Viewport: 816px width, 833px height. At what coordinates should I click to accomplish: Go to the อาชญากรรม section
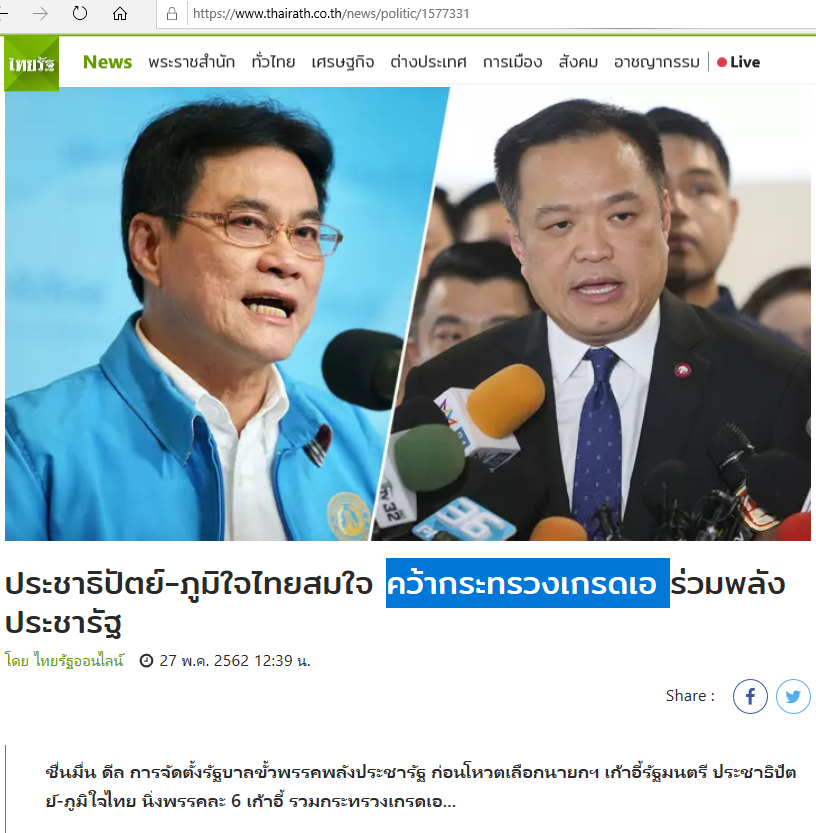pyautogui.click(x=657, y=62)
